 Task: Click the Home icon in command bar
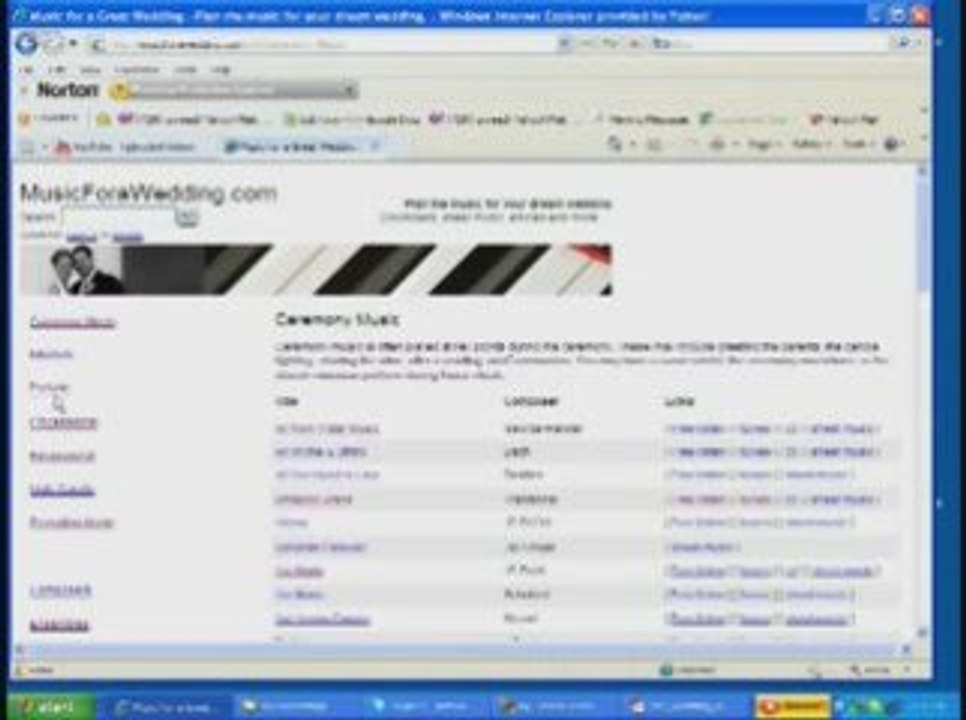pyautogui.click(x=615, y=146)
